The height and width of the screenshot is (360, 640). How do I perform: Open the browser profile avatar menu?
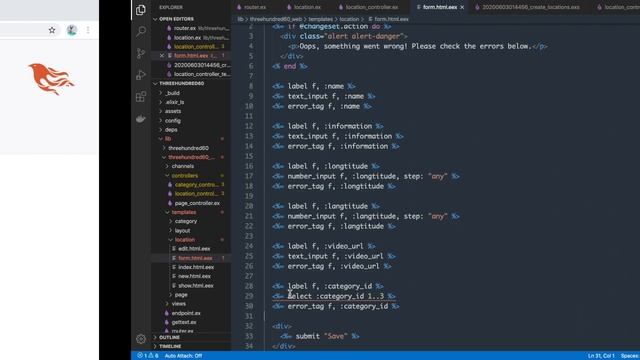pos(72,30)
